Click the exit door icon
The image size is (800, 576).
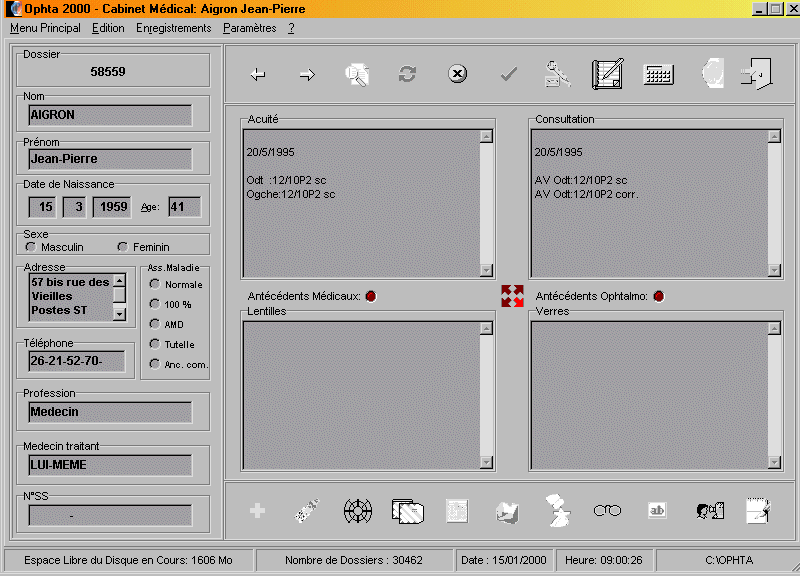pyautogui.click(x=757, y=74)
